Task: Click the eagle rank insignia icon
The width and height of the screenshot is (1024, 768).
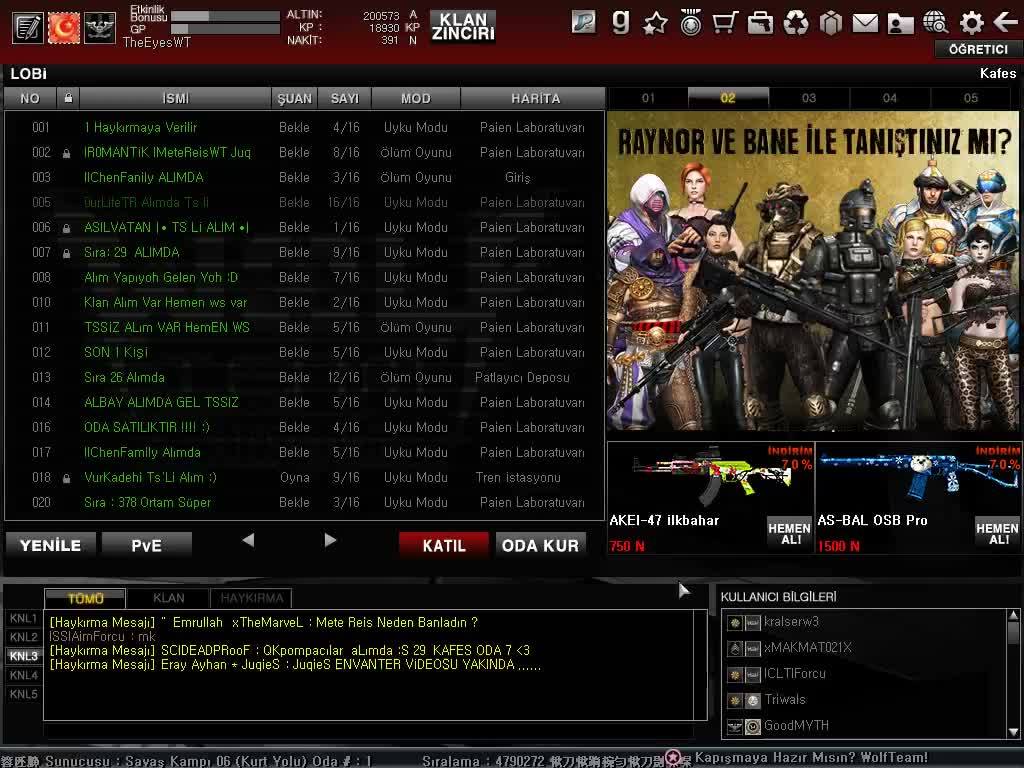Action: tap(100, 28)
